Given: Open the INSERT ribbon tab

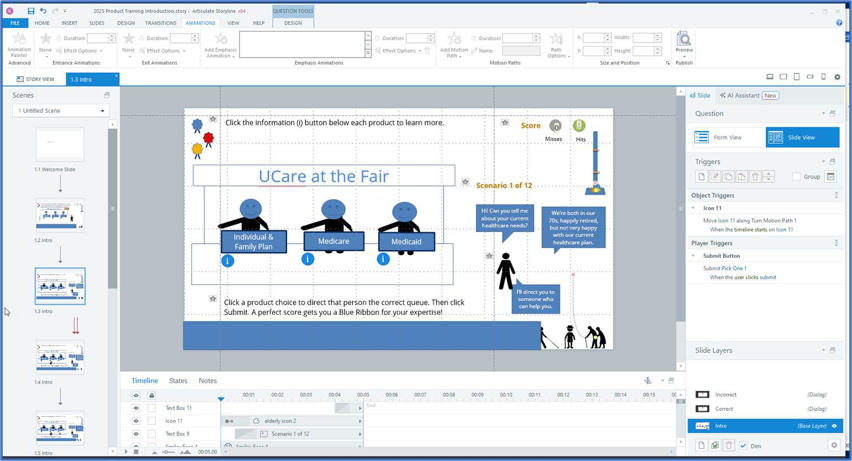Looking at the screenshot, I should pos(69,23).
